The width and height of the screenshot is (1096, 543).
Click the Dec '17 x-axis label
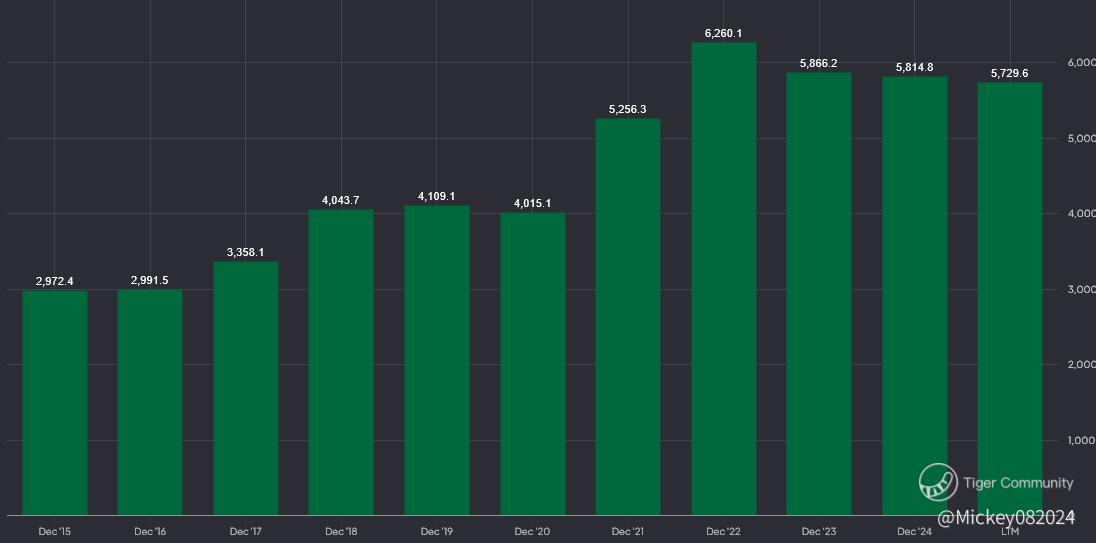pos(246,531)
